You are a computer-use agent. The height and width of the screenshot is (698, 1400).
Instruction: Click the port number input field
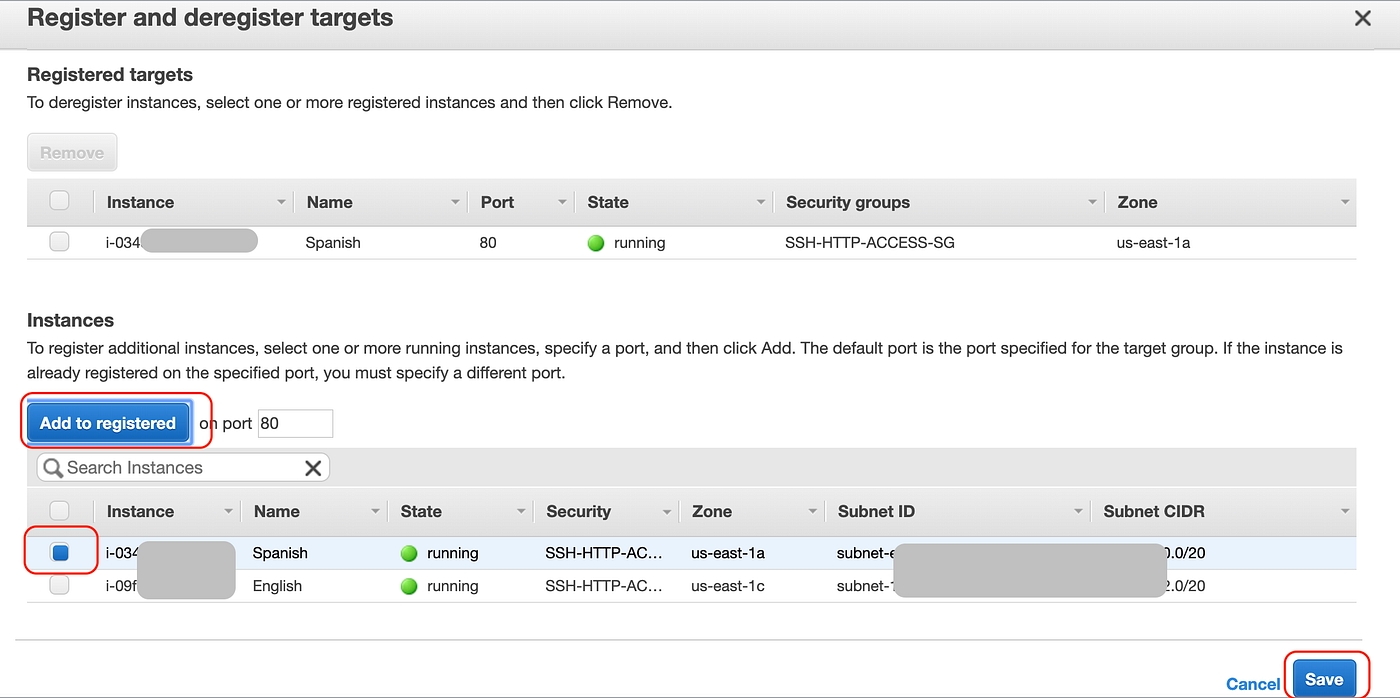(x=294, y=423)
